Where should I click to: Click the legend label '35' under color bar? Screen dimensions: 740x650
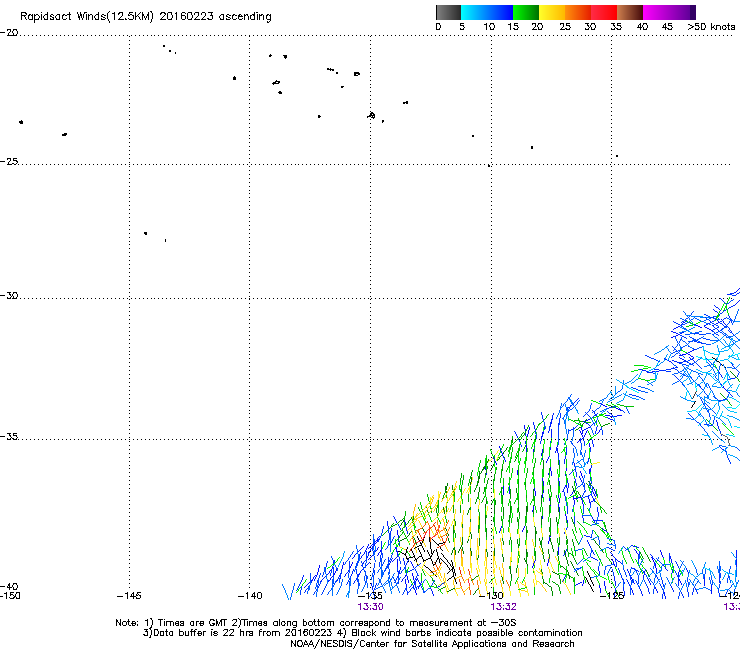[x=616, y=27]
